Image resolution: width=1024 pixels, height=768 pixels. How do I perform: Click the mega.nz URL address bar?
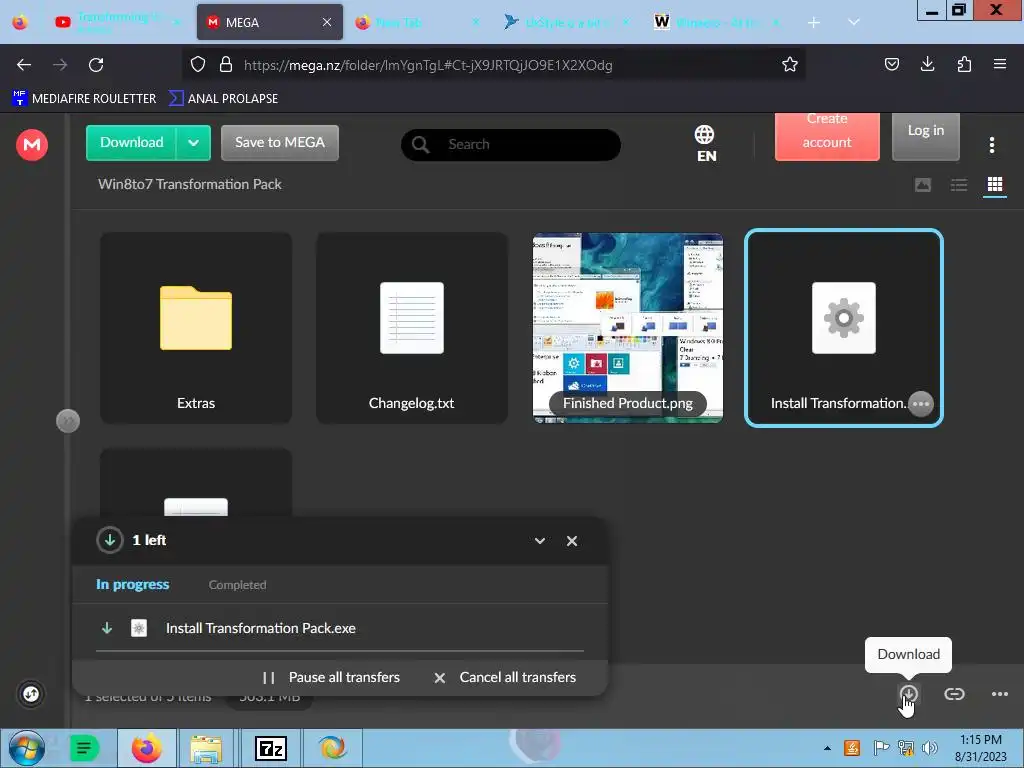click(x=496, y=65)
